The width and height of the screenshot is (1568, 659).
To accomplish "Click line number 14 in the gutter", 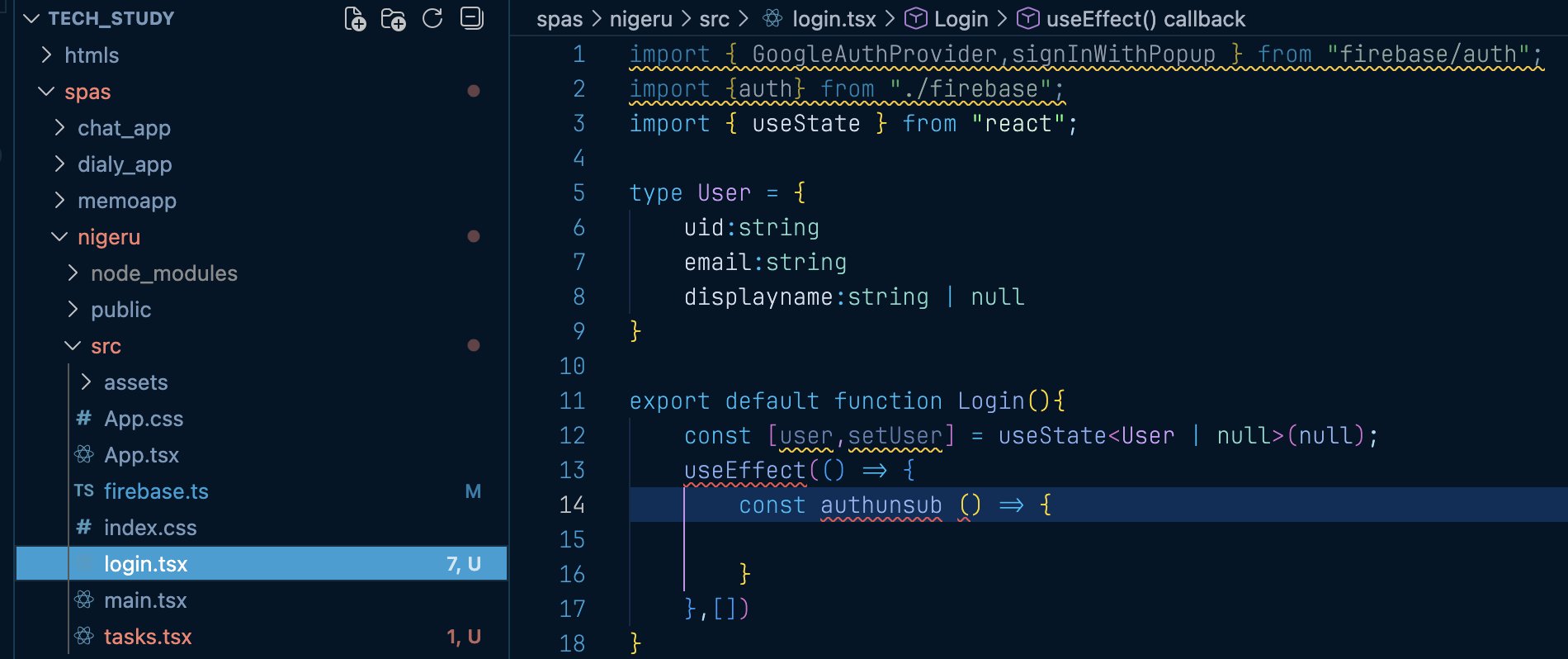I will [572, 505].
